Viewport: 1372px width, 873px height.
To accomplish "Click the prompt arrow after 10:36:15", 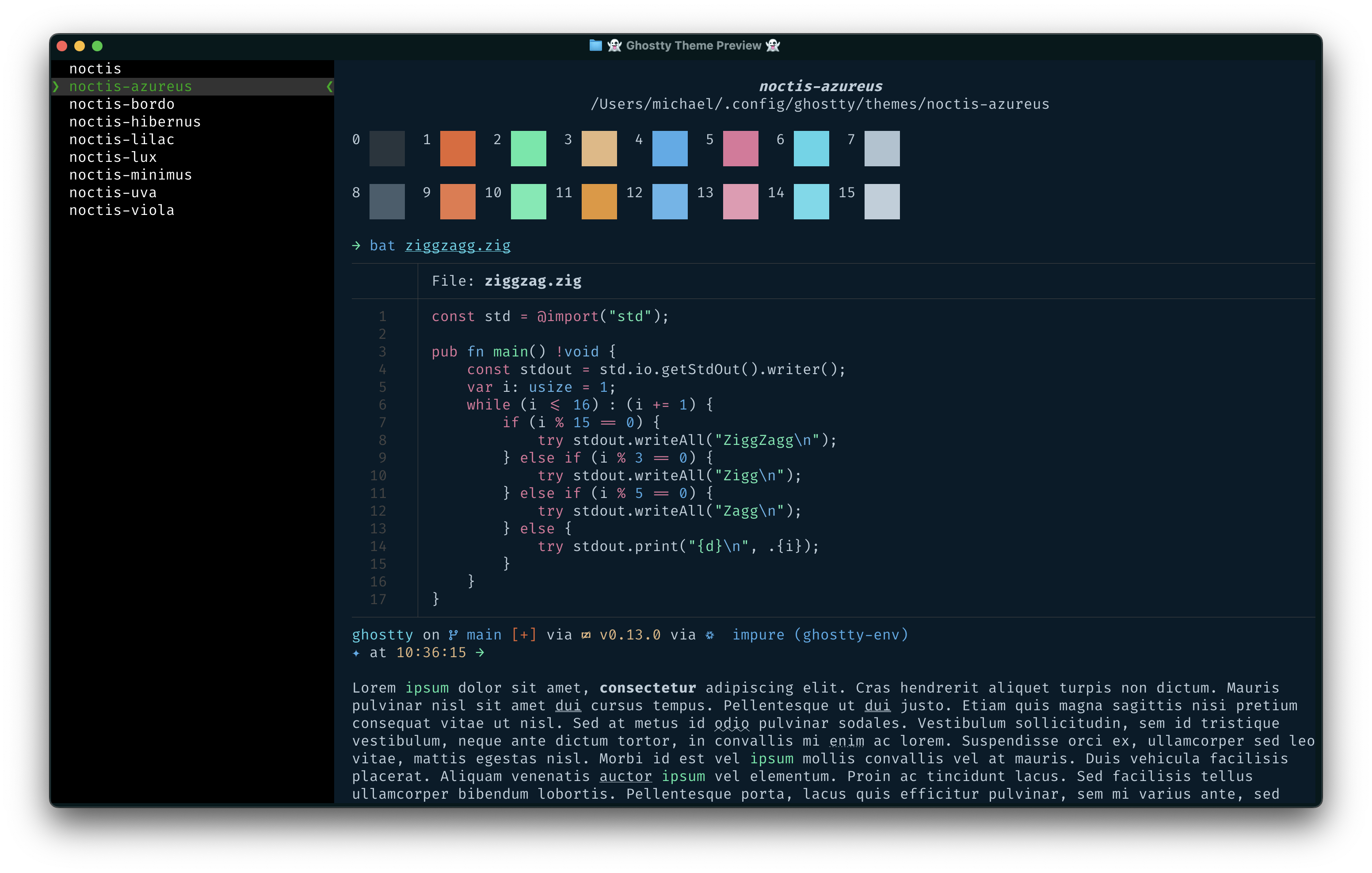I will click(480, 652).
